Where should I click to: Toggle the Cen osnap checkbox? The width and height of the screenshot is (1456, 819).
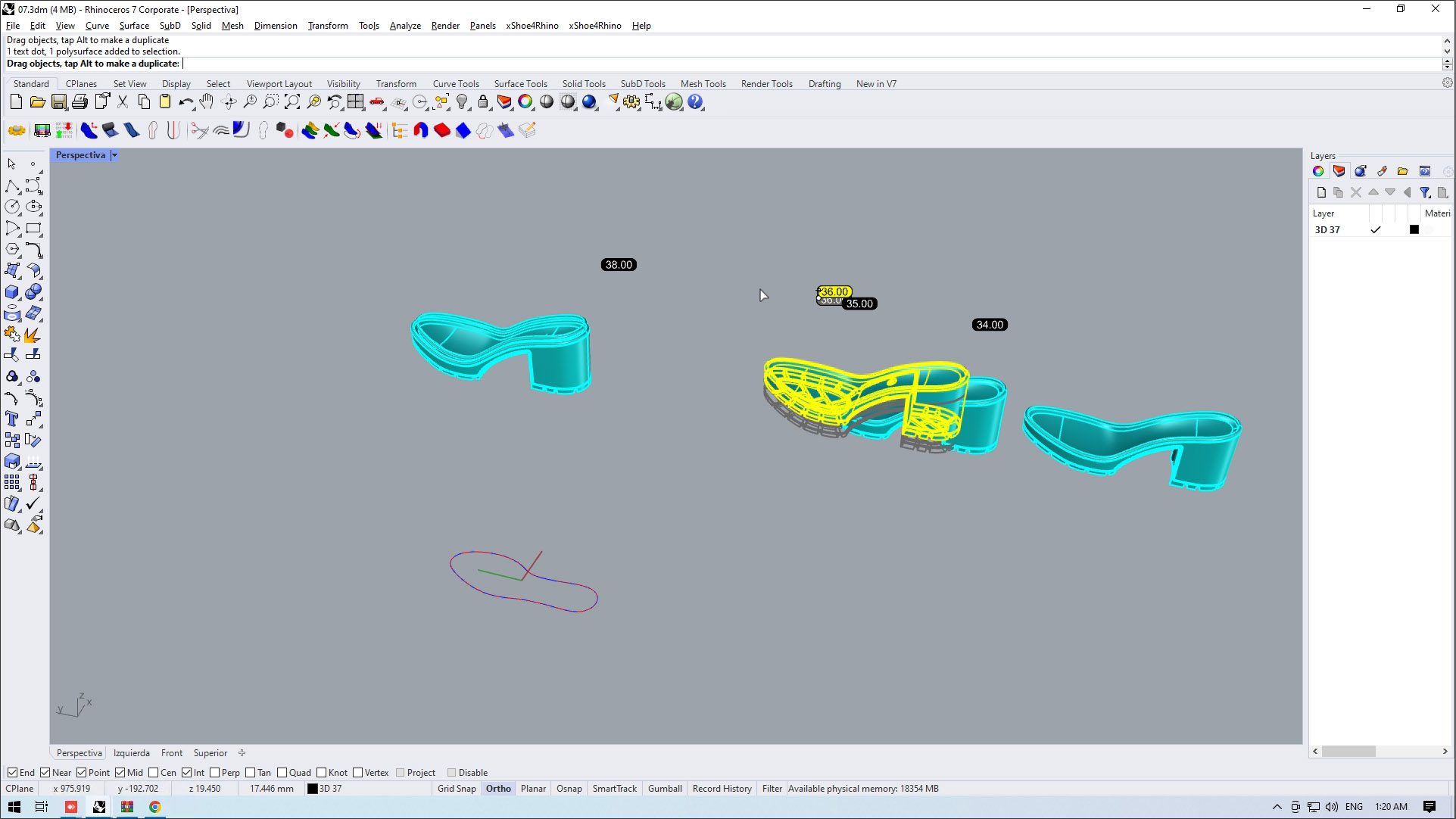(154, 773)
